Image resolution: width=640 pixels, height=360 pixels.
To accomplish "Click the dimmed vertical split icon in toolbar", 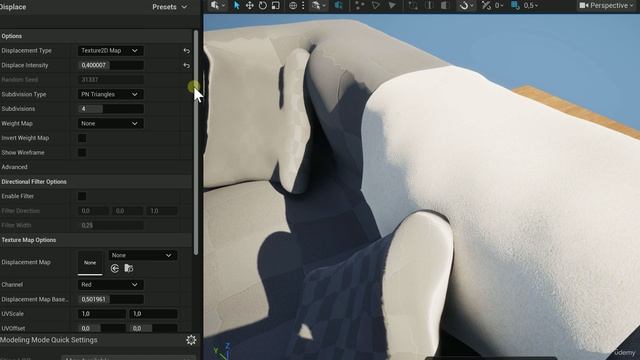I will [x=429, y=6].
